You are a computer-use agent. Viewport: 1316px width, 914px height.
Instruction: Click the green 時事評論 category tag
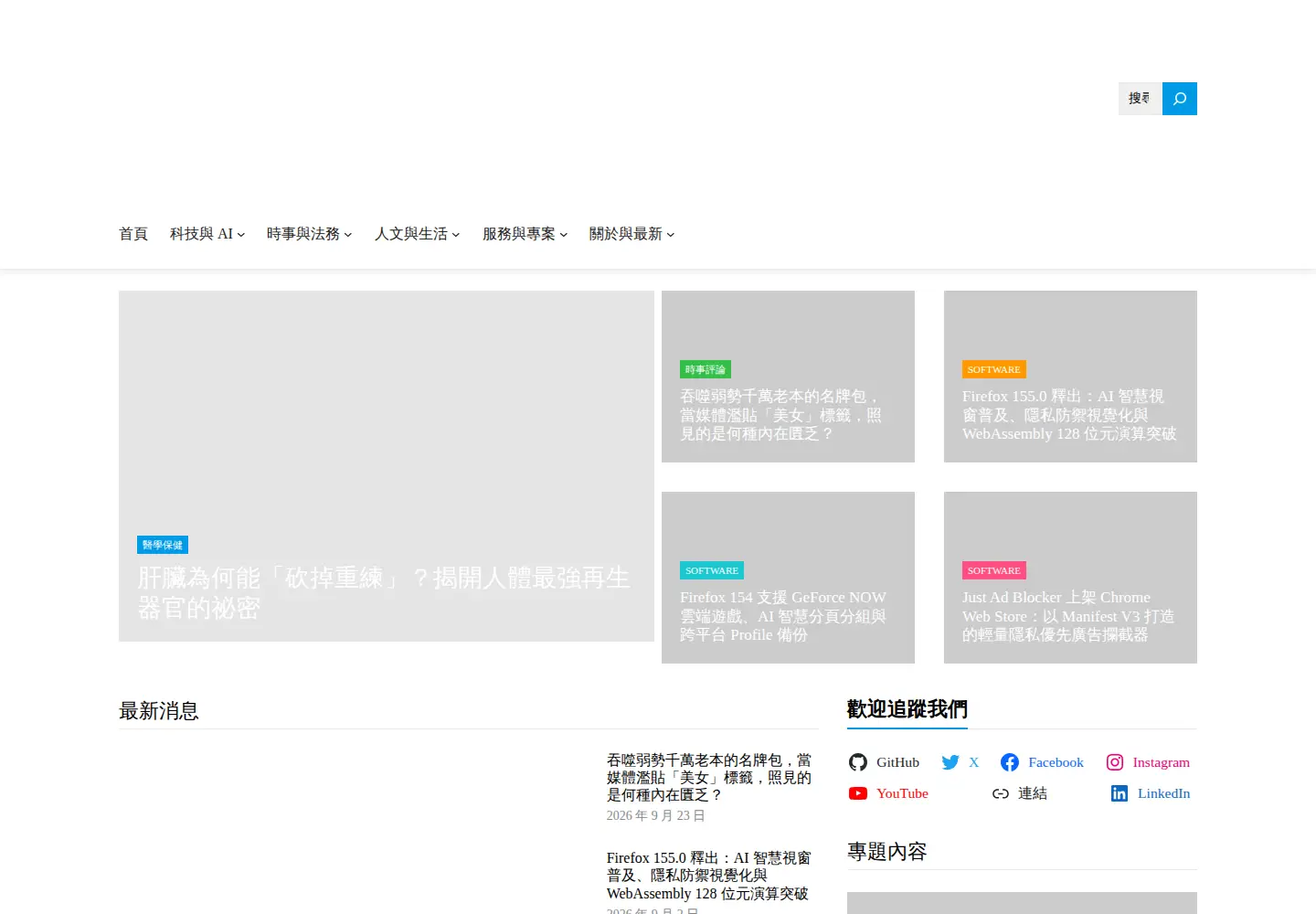coord(706,369)
